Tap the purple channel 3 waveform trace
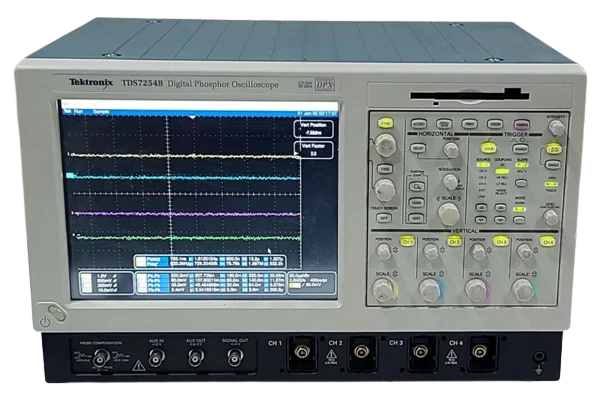Image resolution: width=602 pixels, height=415 pixels. (x=184, y=213)
